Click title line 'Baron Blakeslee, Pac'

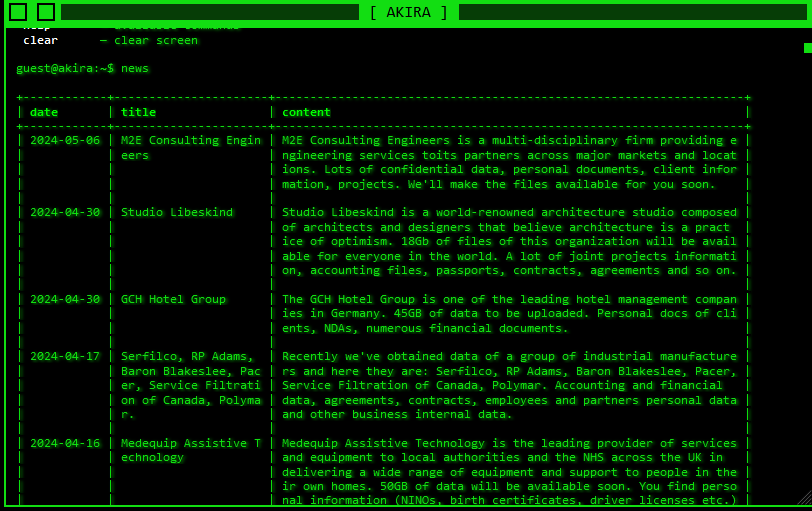click(x=191, y=371)
